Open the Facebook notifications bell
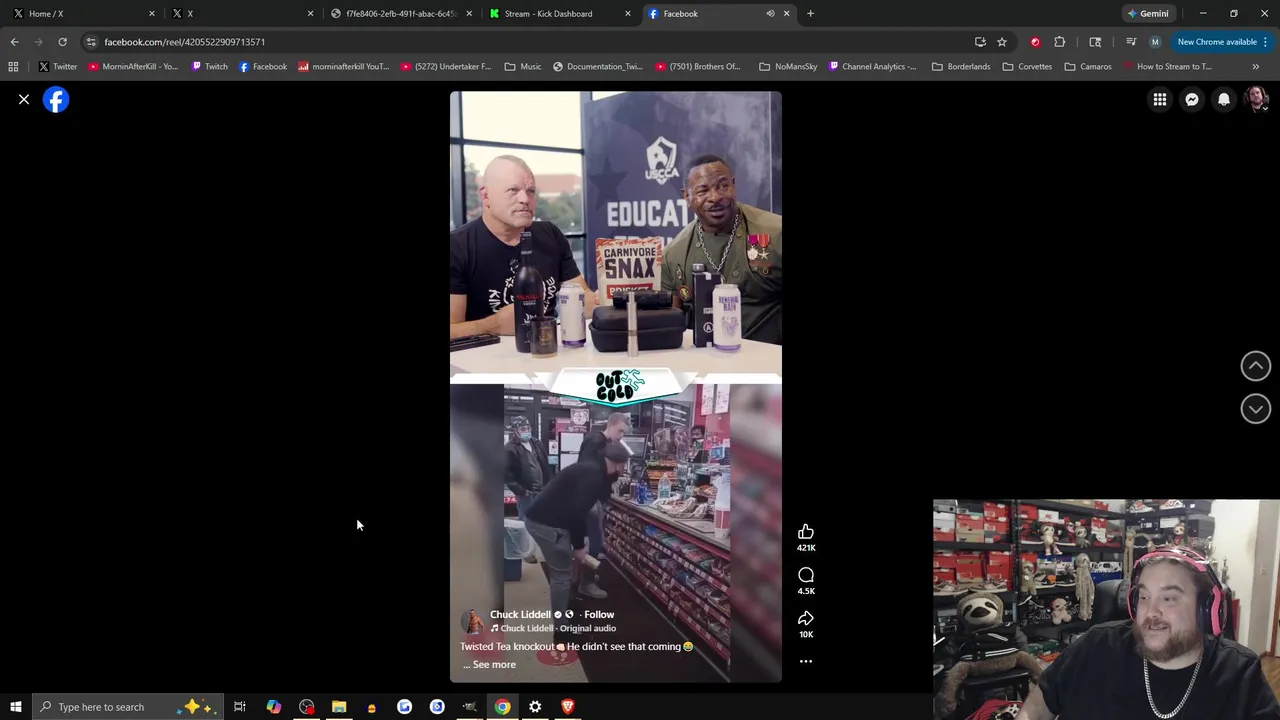 [x=1224, y=99]
